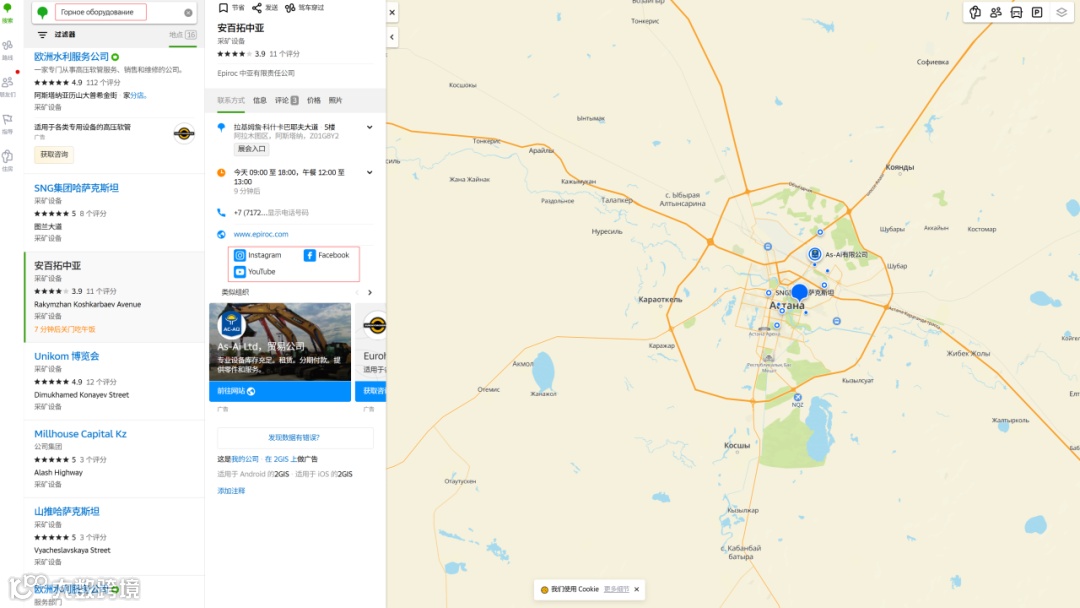The height and width of the screenshot is (608, 1080).
Task: Switch to the contacts tab (联系方式)
Action: 231,101
